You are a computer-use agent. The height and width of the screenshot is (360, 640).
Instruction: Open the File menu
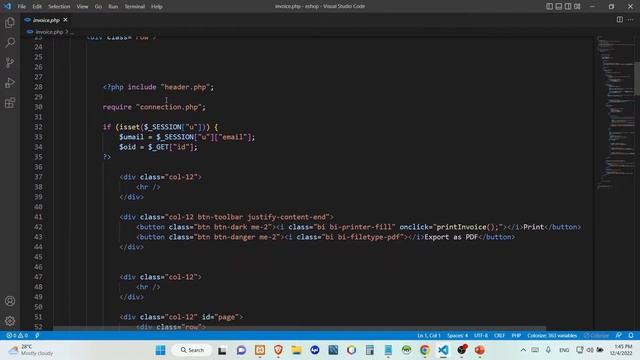[22, 7]
